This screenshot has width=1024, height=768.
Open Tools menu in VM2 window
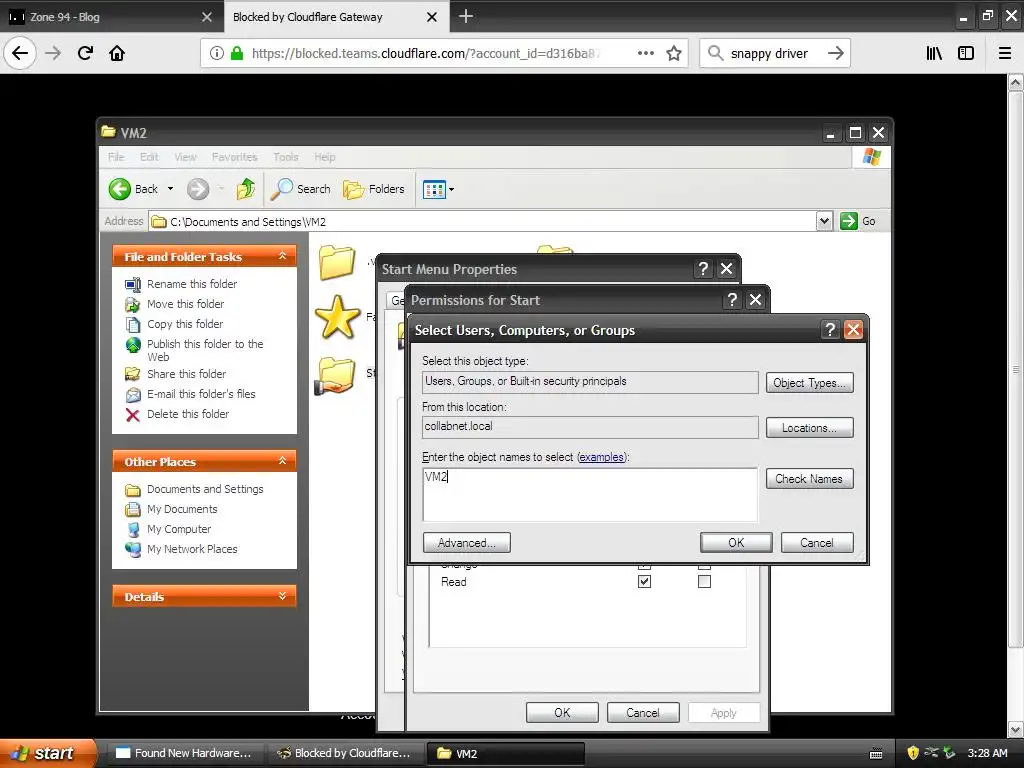(x=285, y=157)
